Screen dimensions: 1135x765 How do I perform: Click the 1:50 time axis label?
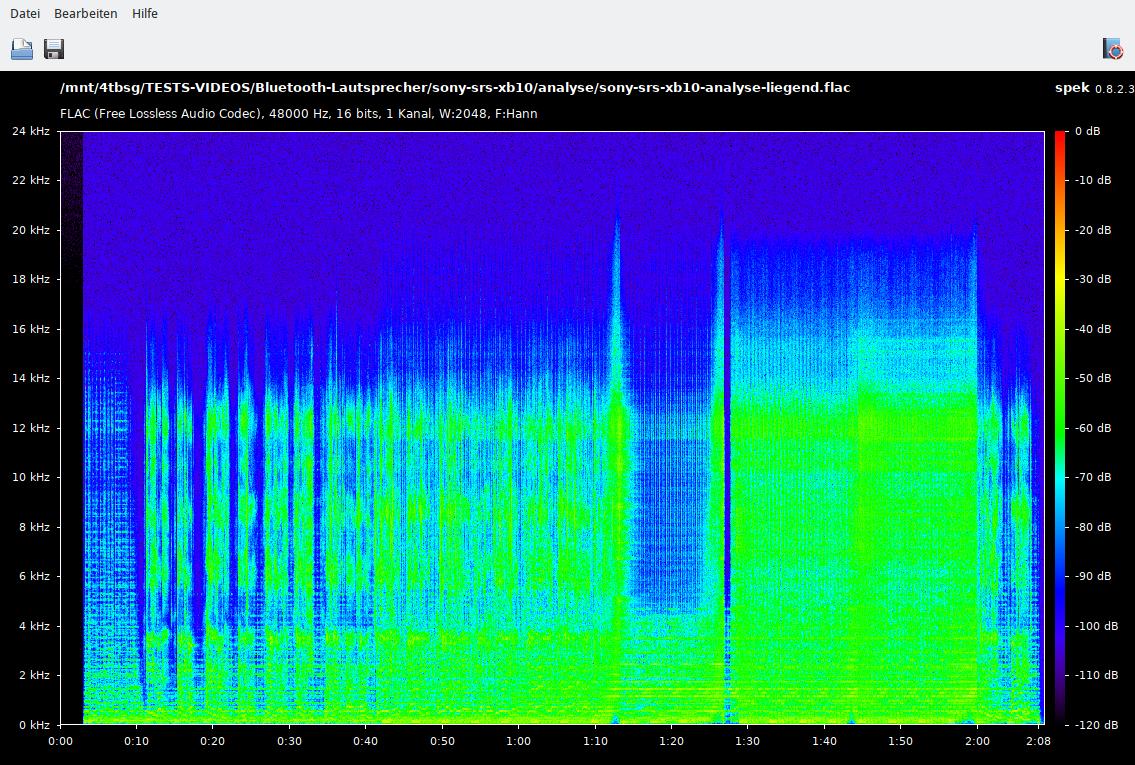(x=900, y=741)
